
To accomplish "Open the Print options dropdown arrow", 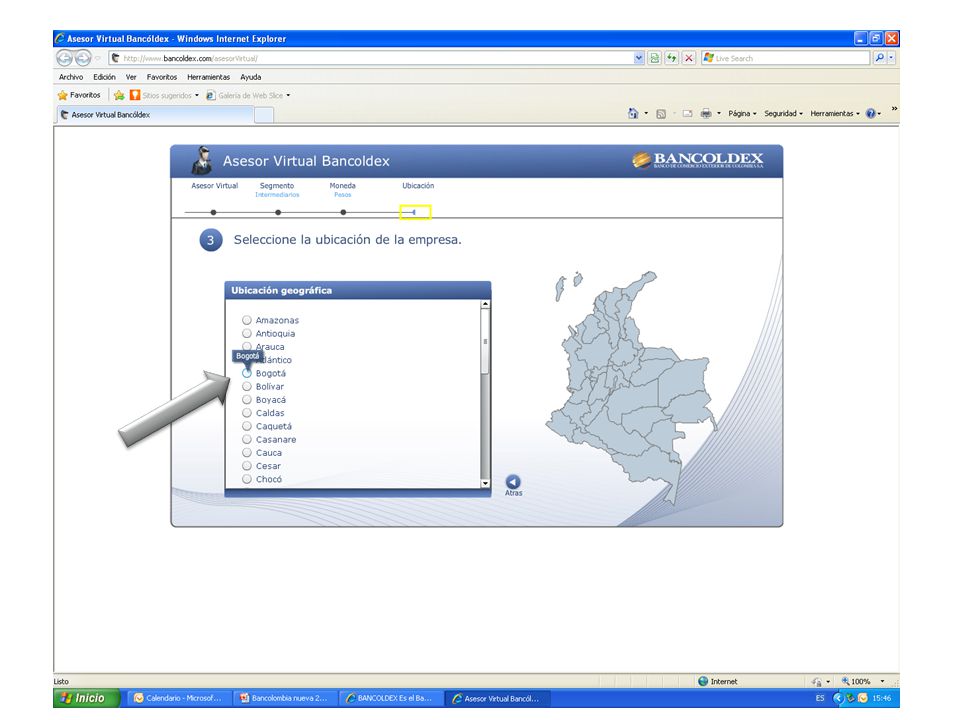I will (x=719, y=113).
